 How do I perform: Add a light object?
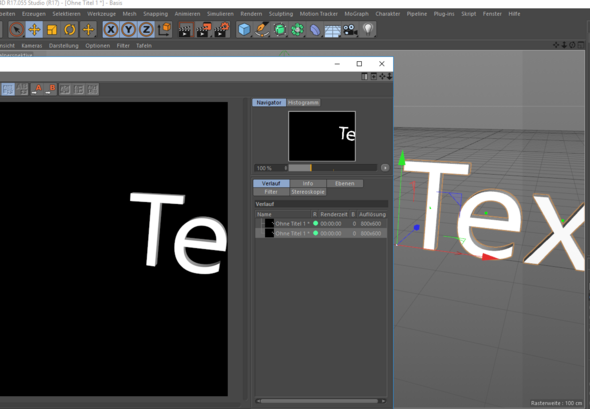[x=368, y=30]
